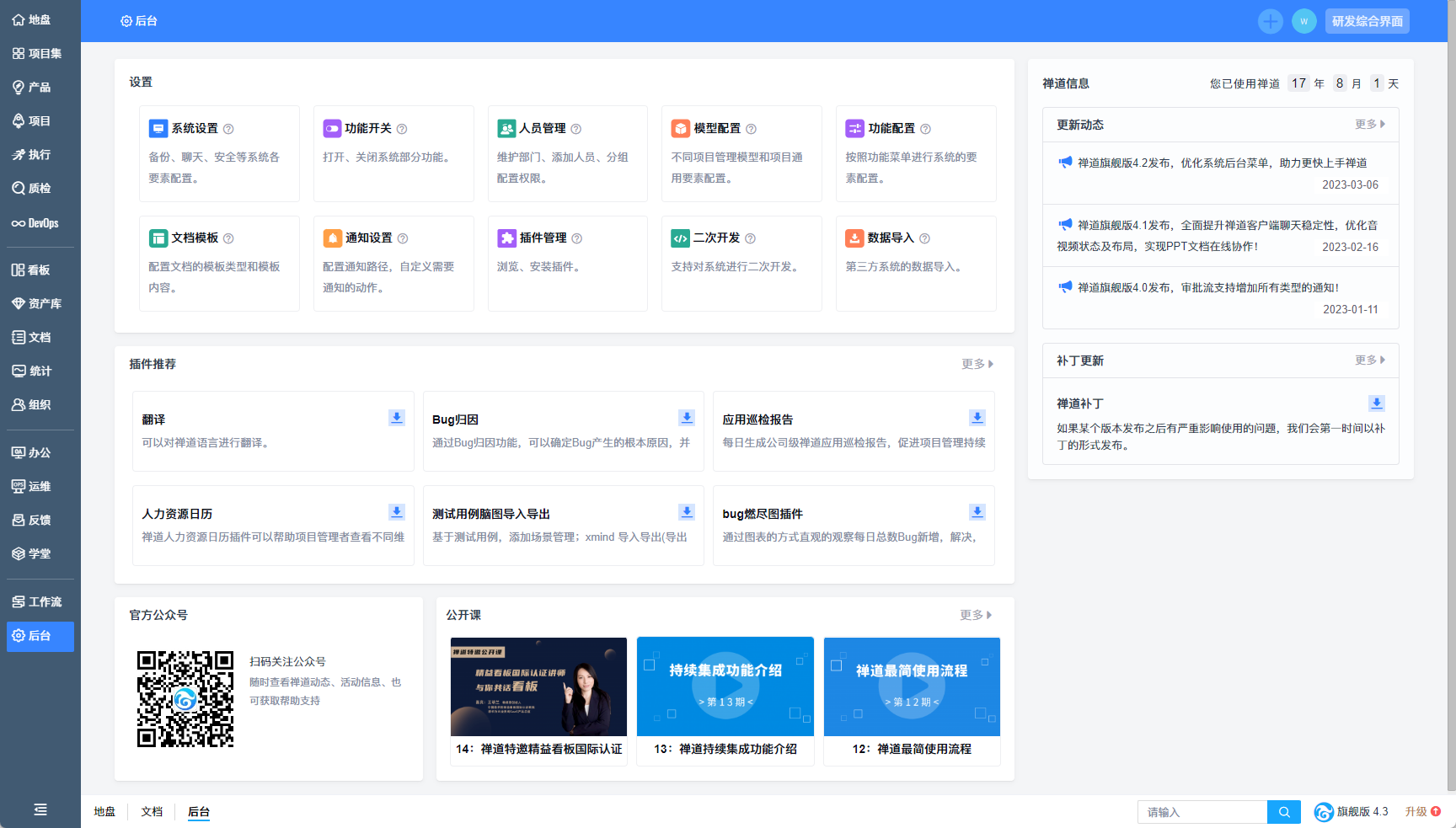The height and width of the screenshot is (828, 1456).
Task: Open 执行 in the sidebar
Action: pos(40,154)
